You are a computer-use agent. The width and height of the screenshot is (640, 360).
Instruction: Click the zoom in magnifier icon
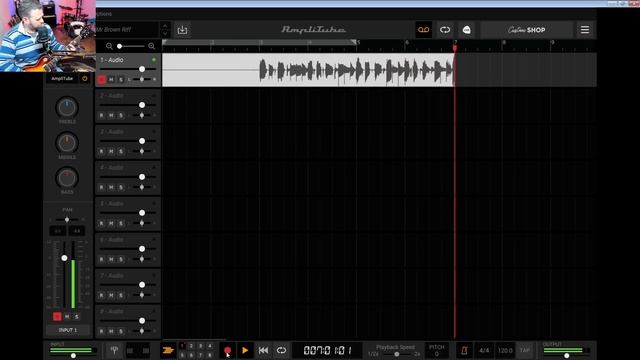click(151, 46)
